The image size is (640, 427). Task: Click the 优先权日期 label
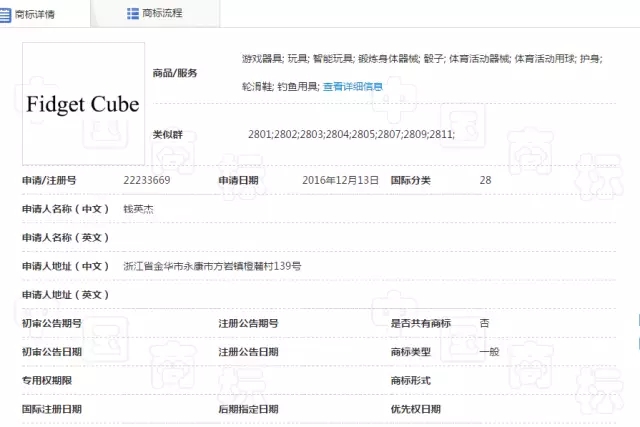[x=416, y=409]
